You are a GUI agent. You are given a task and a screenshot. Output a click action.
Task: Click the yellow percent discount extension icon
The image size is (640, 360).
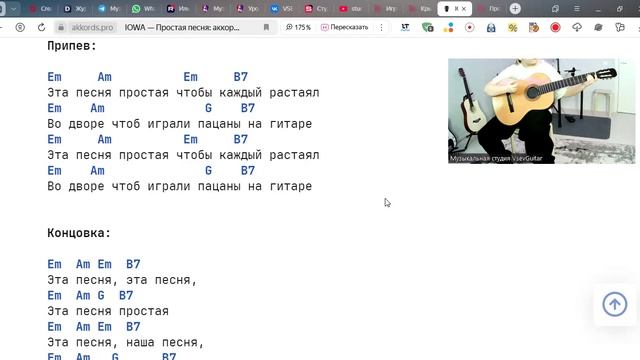pyautogui.click(x=513, y=27)
